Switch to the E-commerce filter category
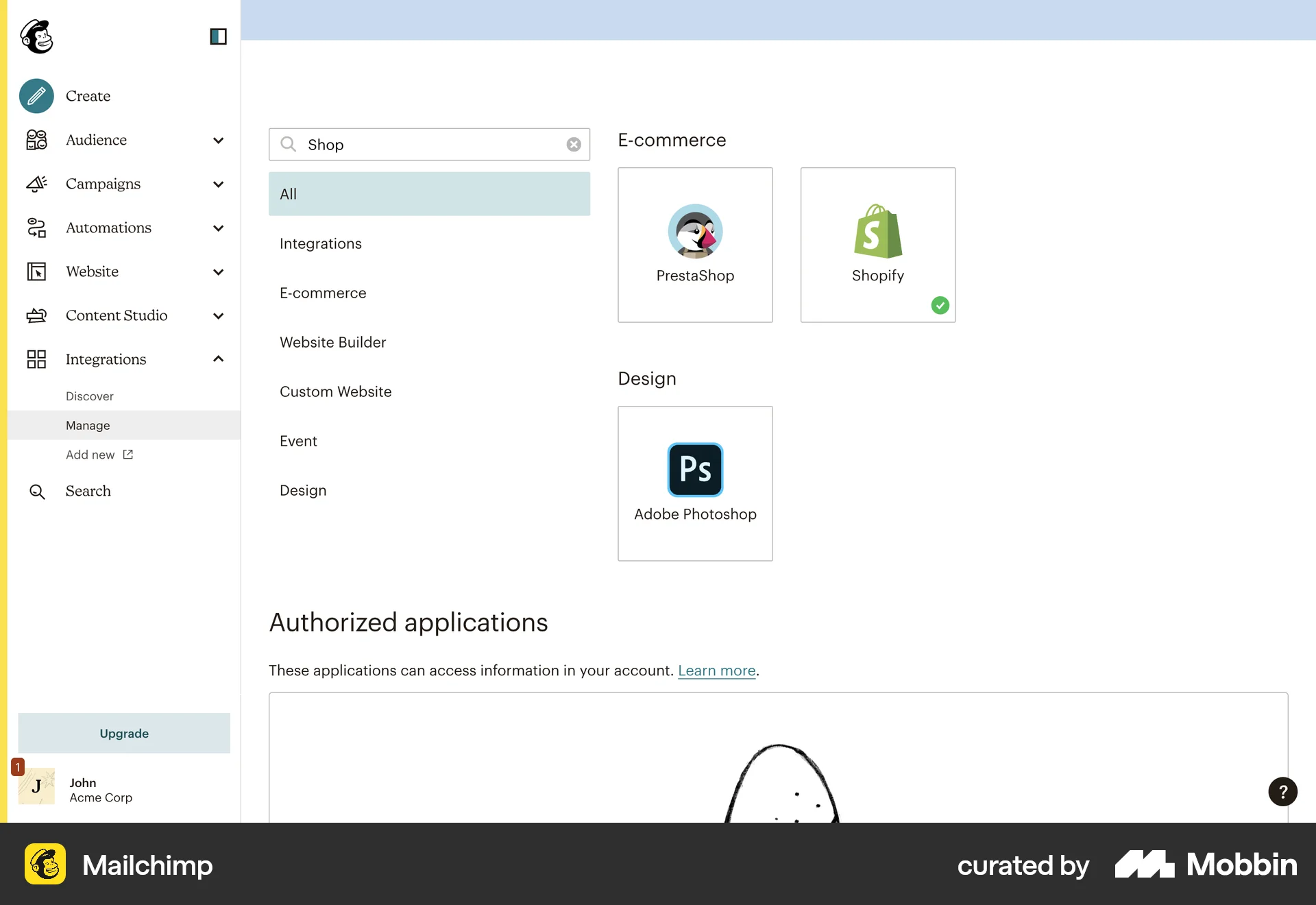This screenshot has height=905, width=1316. coord(323,293)
